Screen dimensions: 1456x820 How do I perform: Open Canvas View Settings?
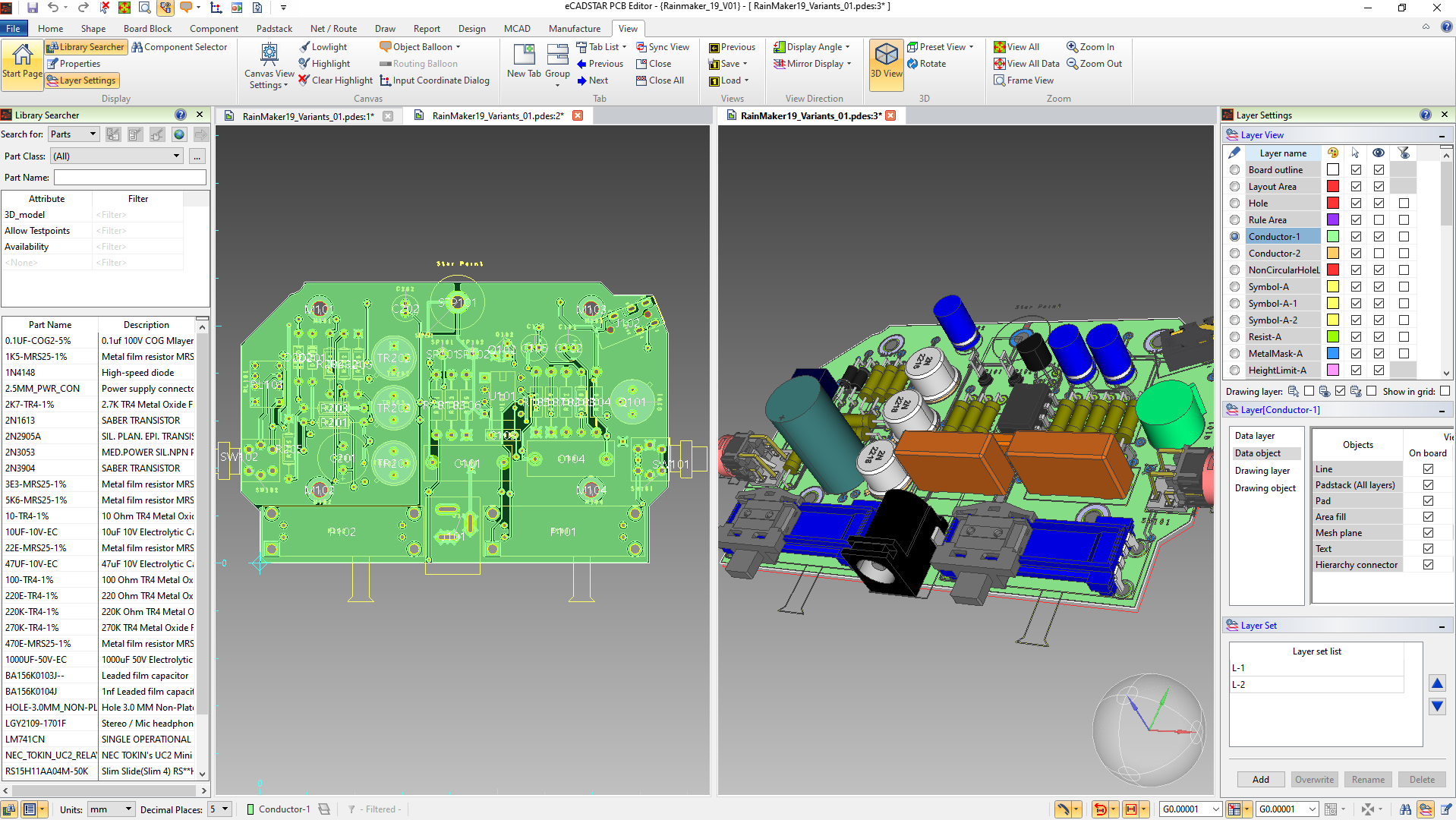point(269,67)
